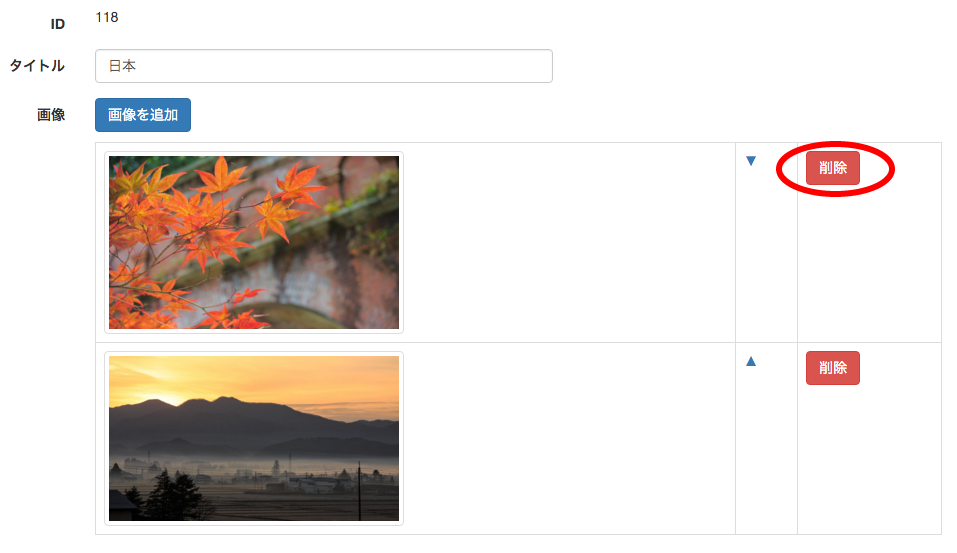This screenshot has width=957, height=553.
Task: Click the blue upward triangle icon
Action: [751, 361]
